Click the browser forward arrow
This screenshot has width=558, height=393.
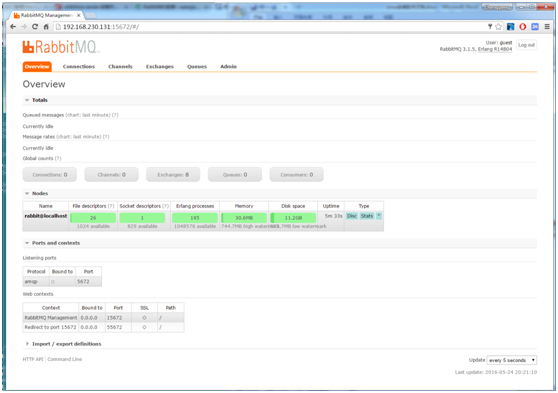(x=24, y=27)
